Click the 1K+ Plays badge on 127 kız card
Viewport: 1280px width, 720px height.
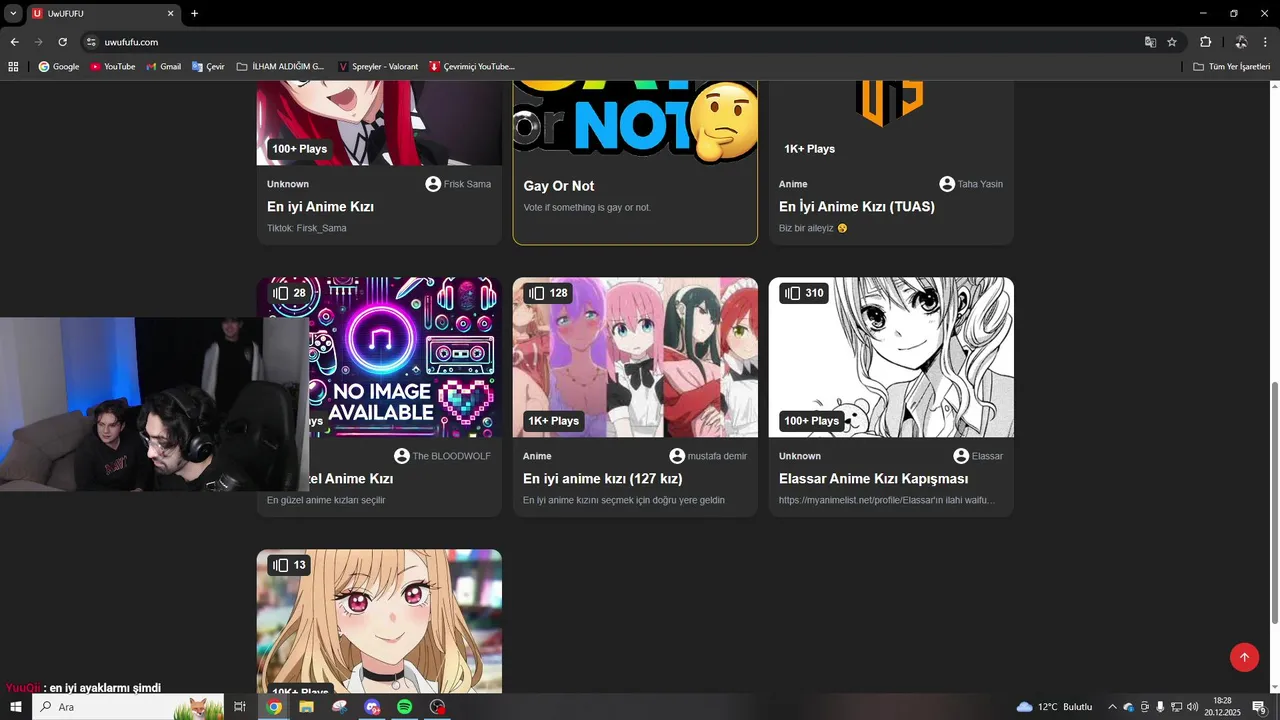tap(553, 421)
